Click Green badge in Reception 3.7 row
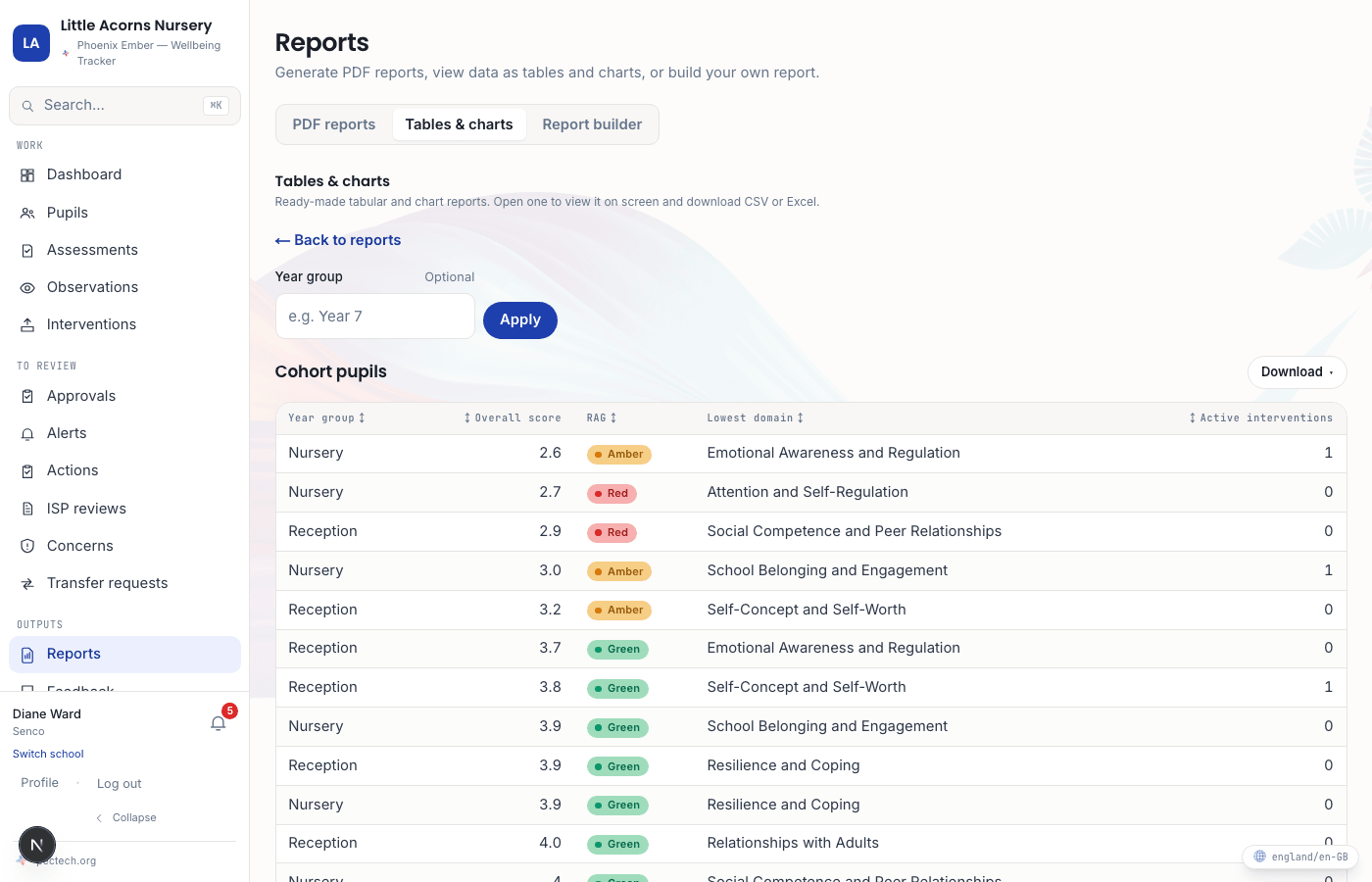The height and width of the screenshot is (882, 1372). 617,650
